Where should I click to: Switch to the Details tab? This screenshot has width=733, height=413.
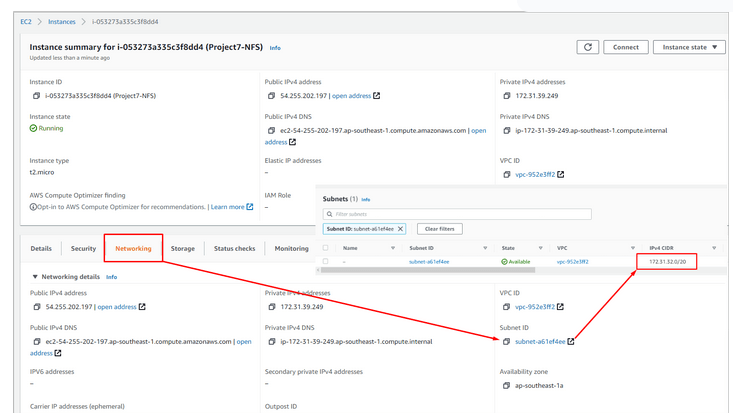click(41, 248)
